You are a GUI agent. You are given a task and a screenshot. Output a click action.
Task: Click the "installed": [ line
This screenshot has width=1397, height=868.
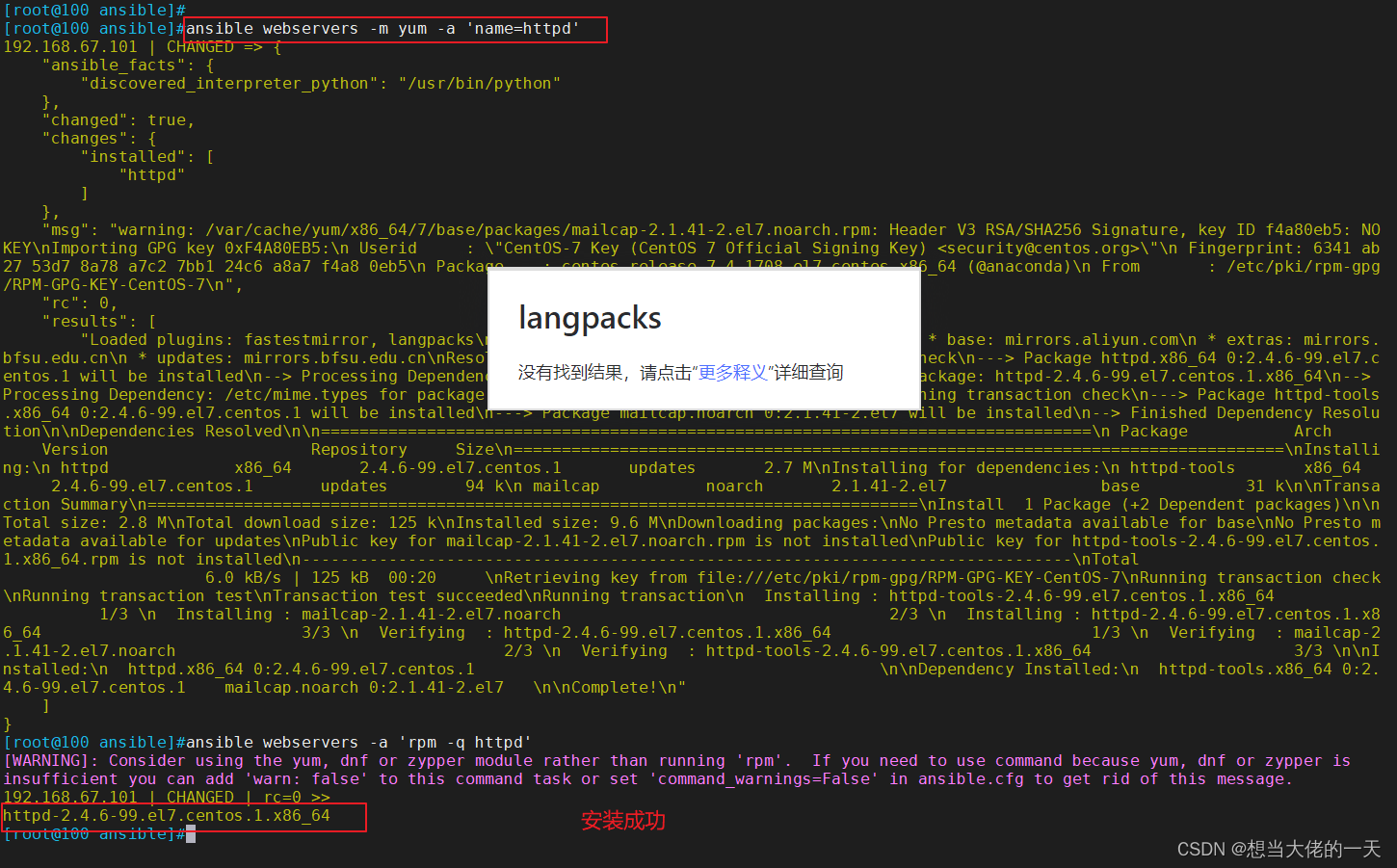(x=146, y=157)
